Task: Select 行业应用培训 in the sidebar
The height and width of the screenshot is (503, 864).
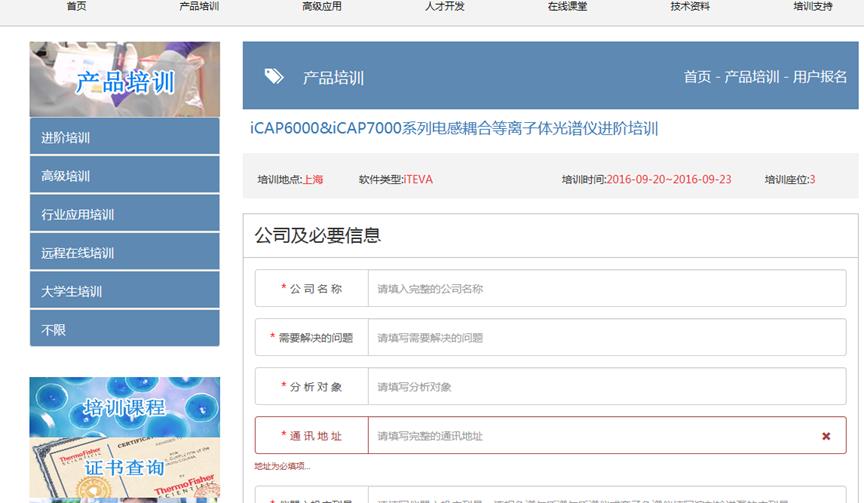Action: point(125,213)
